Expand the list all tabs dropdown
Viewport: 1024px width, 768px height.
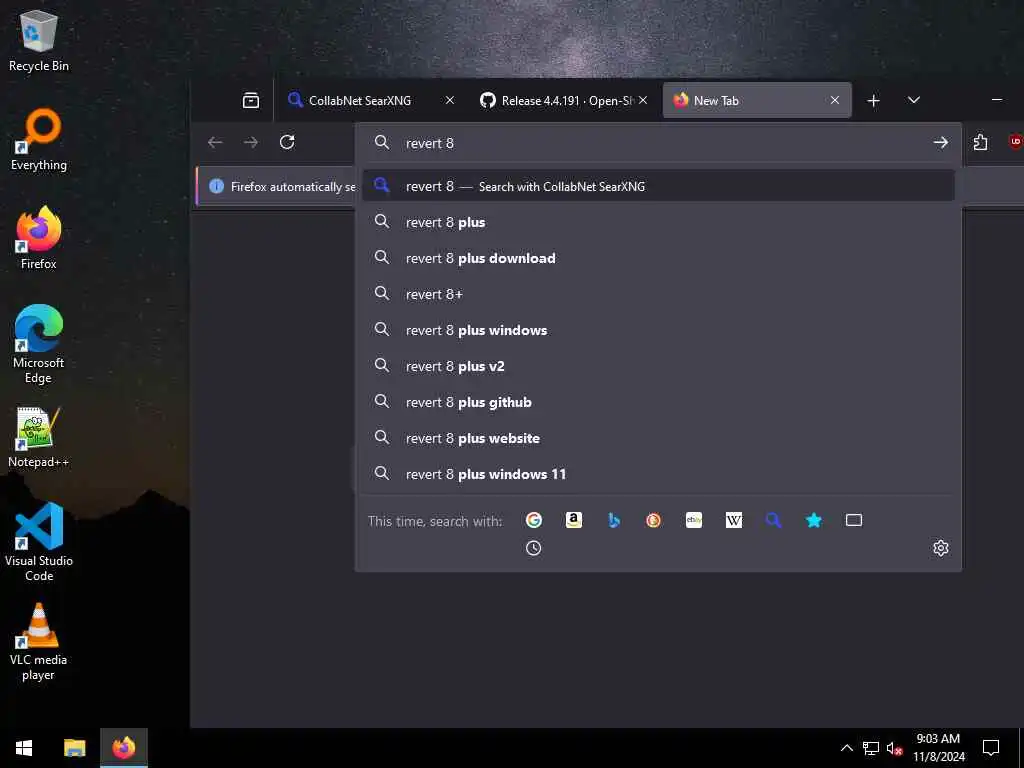coord(914,101)
